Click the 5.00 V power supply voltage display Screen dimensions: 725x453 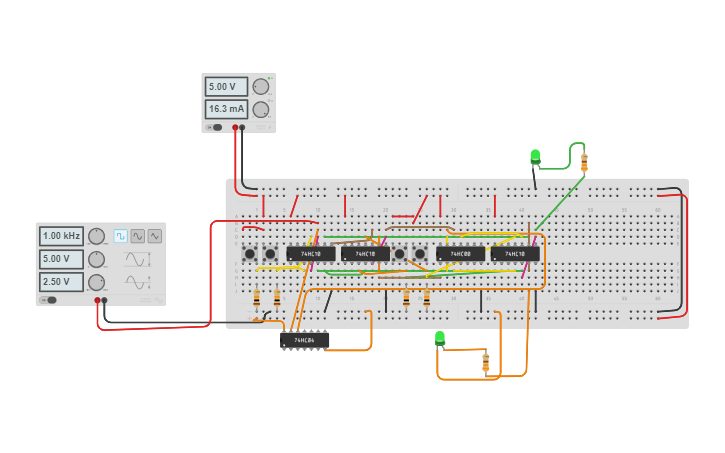[x=226, y=87]
